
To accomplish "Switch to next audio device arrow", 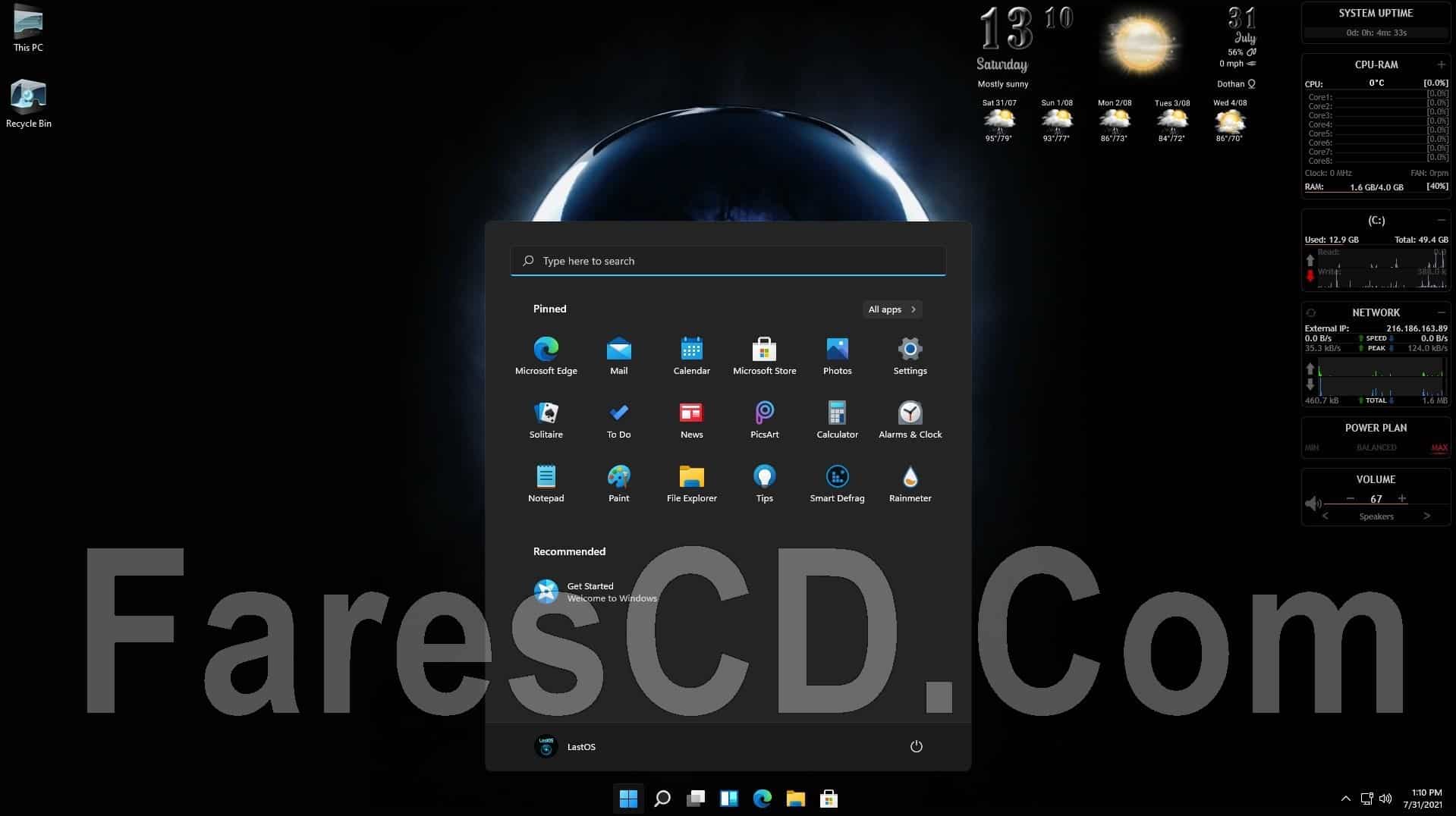I will tap(1427, 516).
